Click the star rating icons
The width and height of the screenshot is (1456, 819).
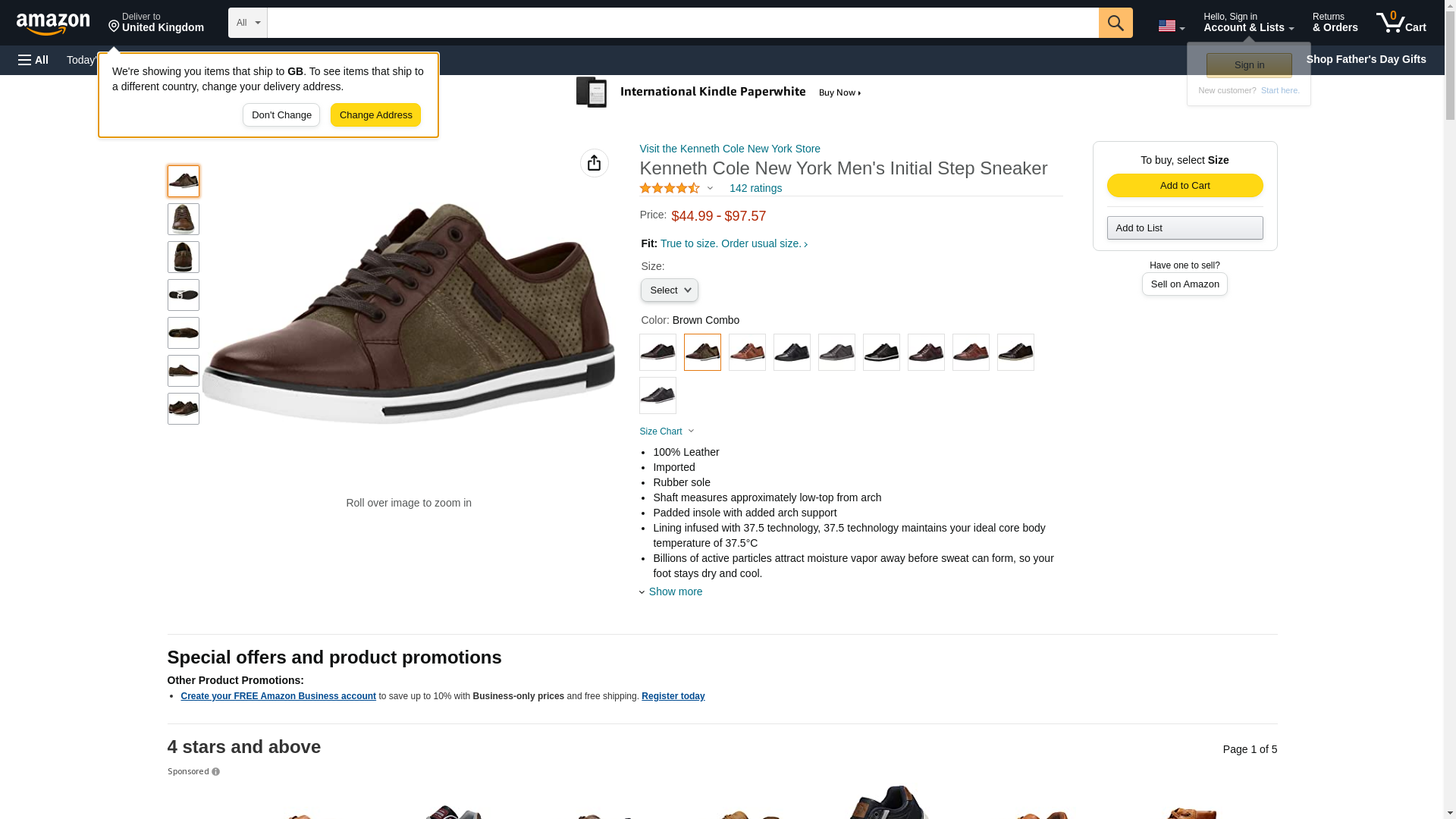click(670, 188)
